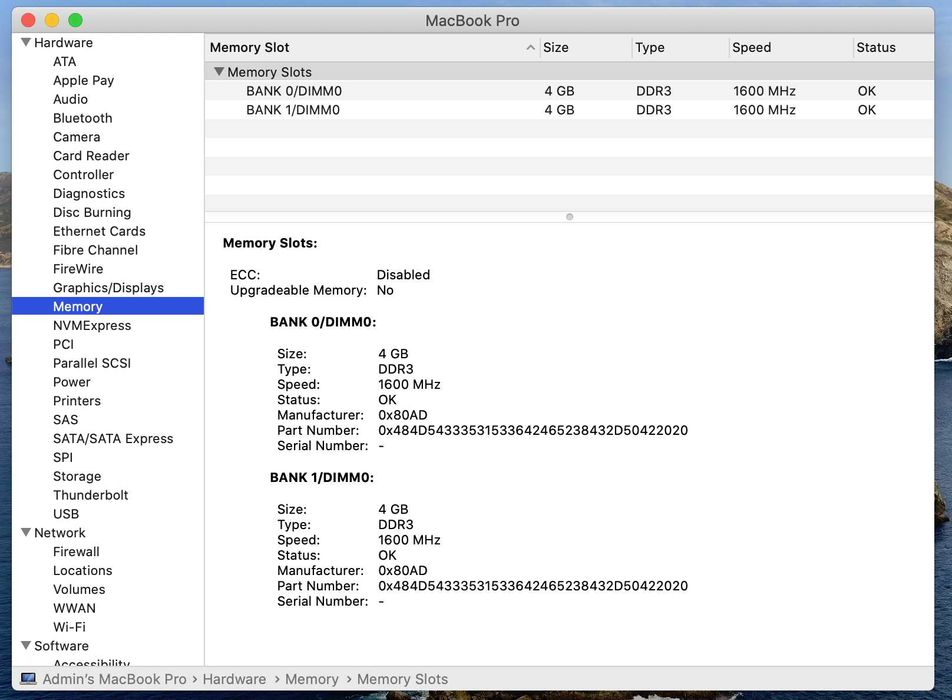
Task: Select Parallel SCSI entry
Action: coord(92,362)
